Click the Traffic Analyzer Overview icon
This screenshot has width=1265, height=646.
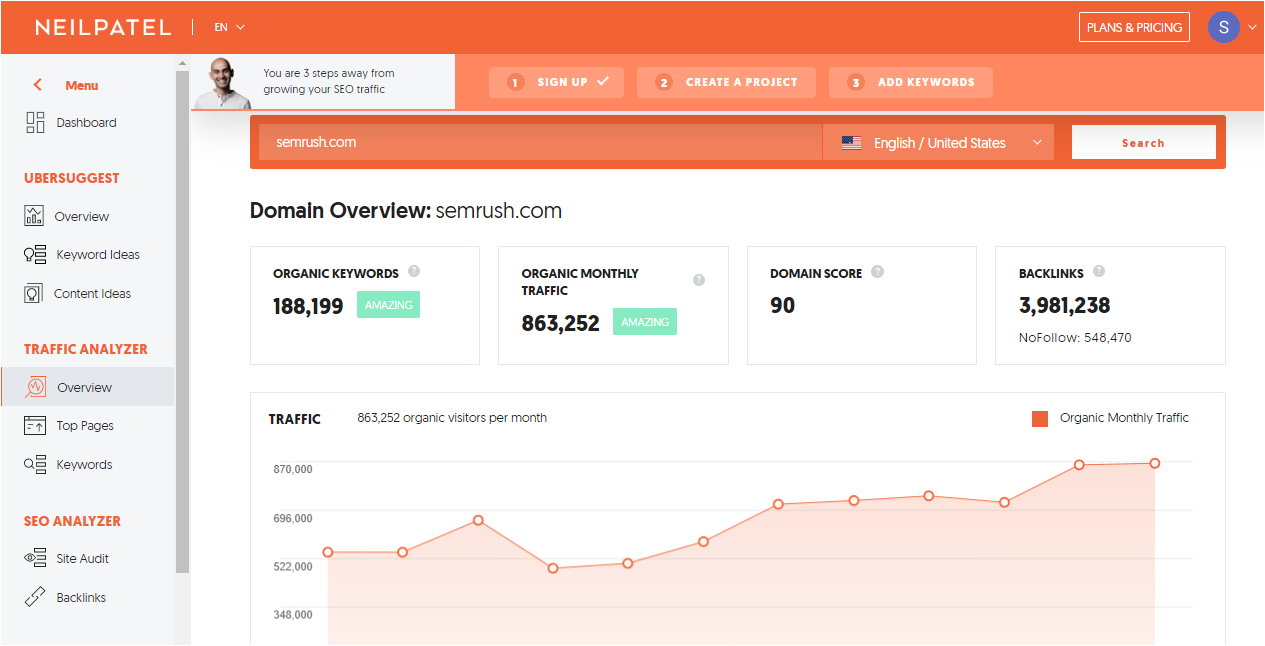(36, 387)
